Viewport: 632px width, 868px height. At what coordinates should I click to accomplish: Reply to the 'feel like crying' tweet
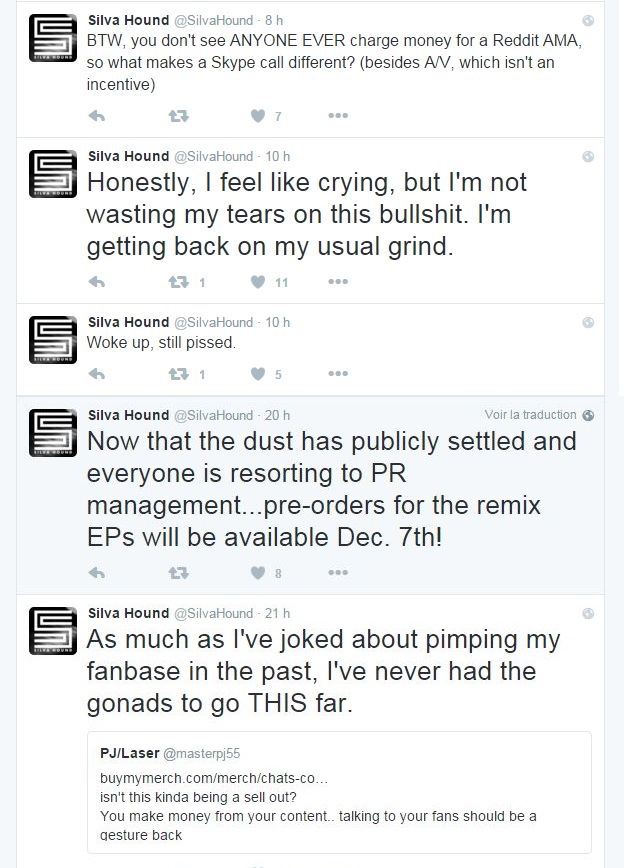[97, 282]
